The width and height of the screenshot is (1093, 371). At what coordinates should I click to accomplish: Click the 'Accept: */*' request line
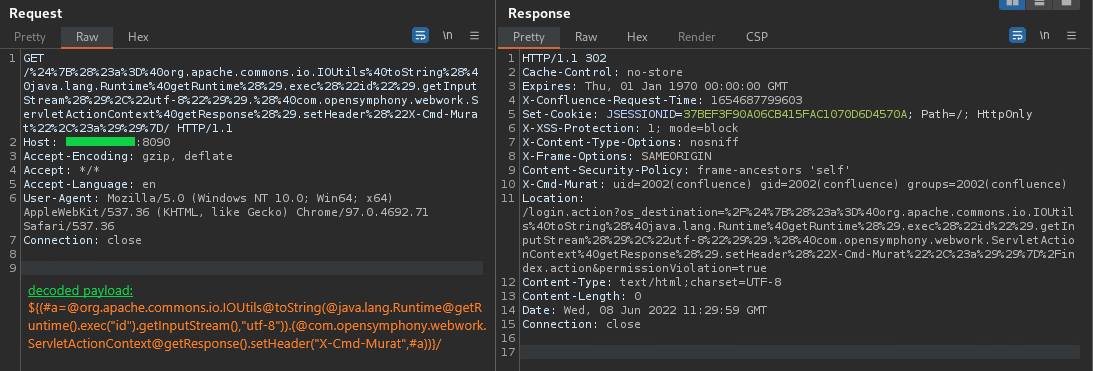point(61,170)
